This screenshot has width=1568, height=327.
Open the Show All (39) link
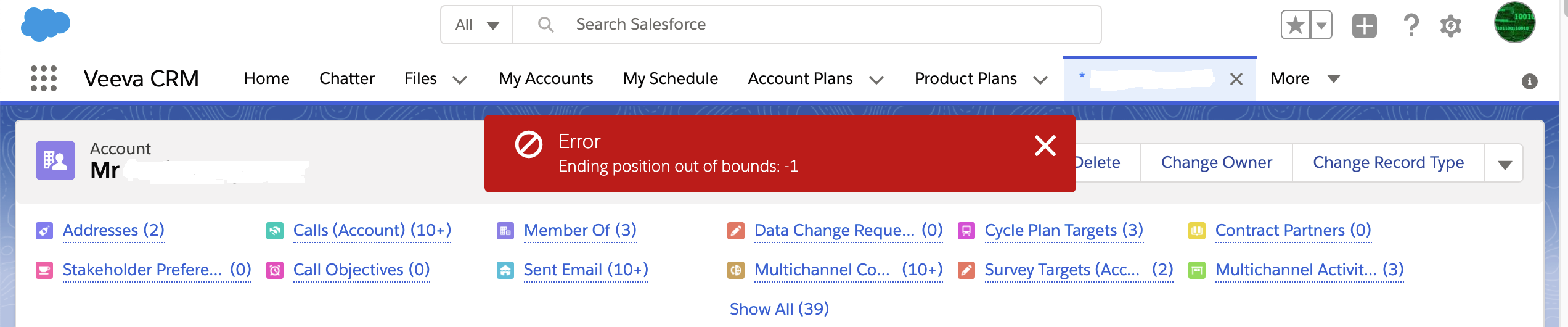(779, 308)
